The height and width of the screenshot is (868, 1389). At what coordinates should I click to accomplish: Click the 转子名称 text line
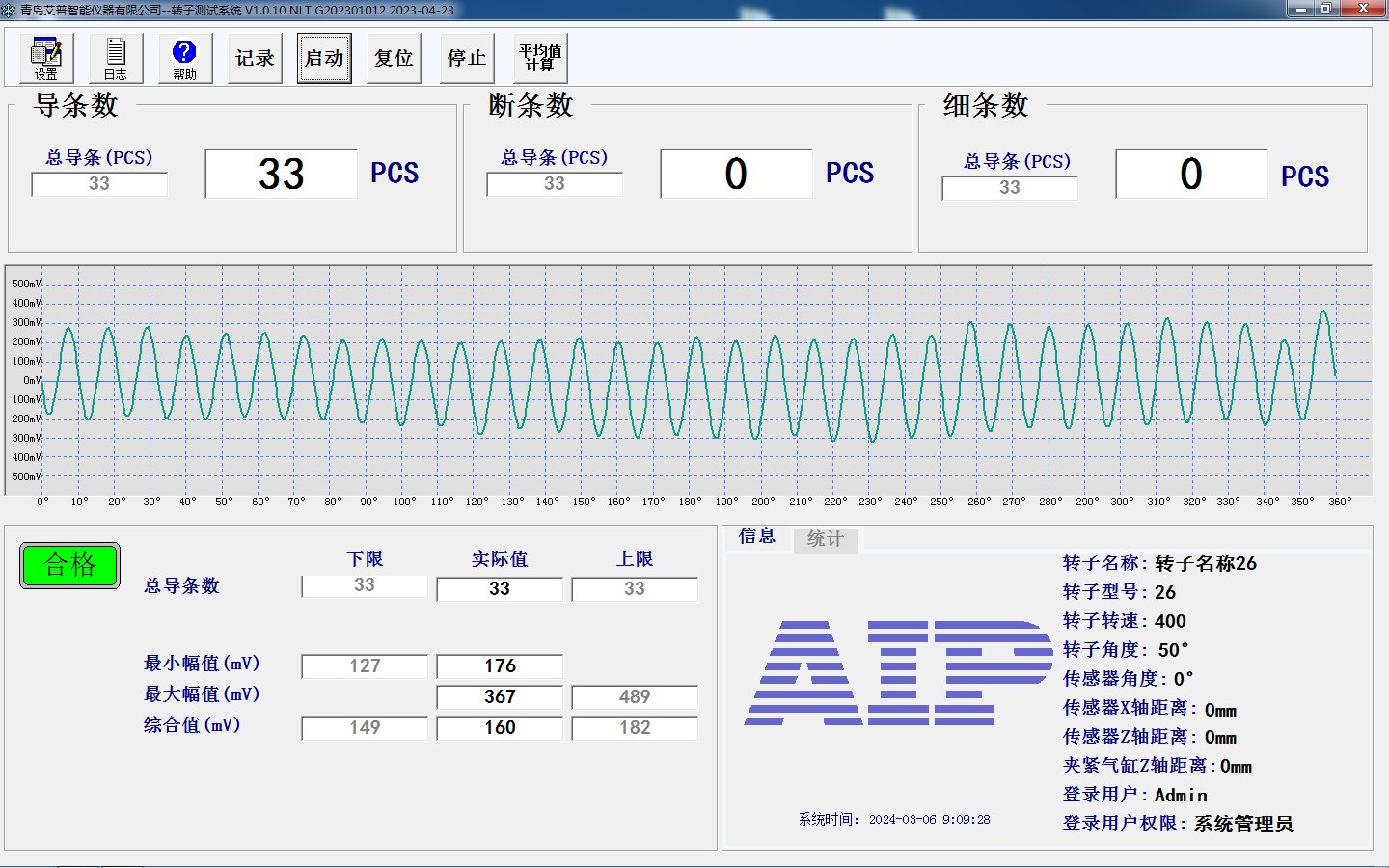(x=1159, y=563)
